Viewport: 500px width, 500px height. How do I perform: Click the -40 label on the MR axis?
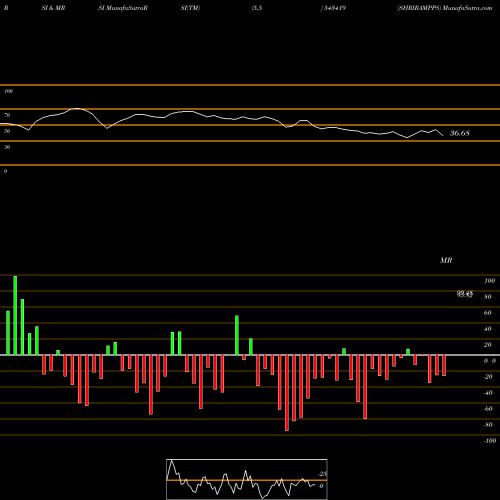(x=488, y=393)
